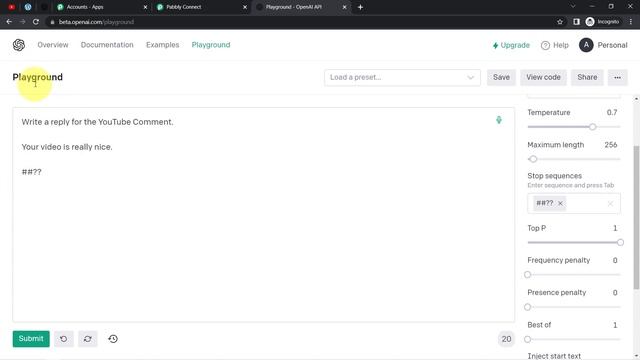Clear all stop sequences with the X

[610, 204]
